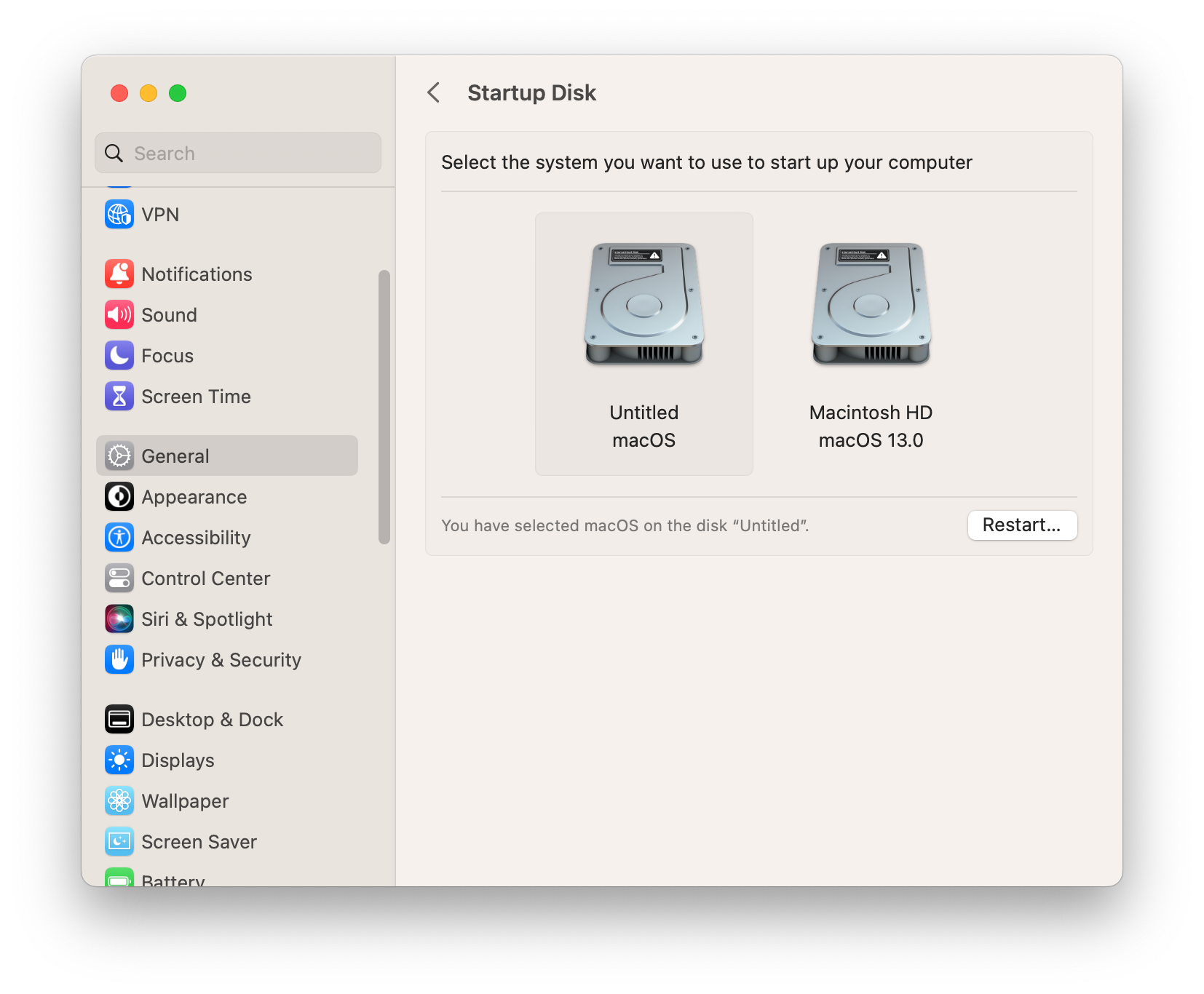Screen dimensions: 1204x994
Task: Open the Sound settings pane
Action: point(227,315)
